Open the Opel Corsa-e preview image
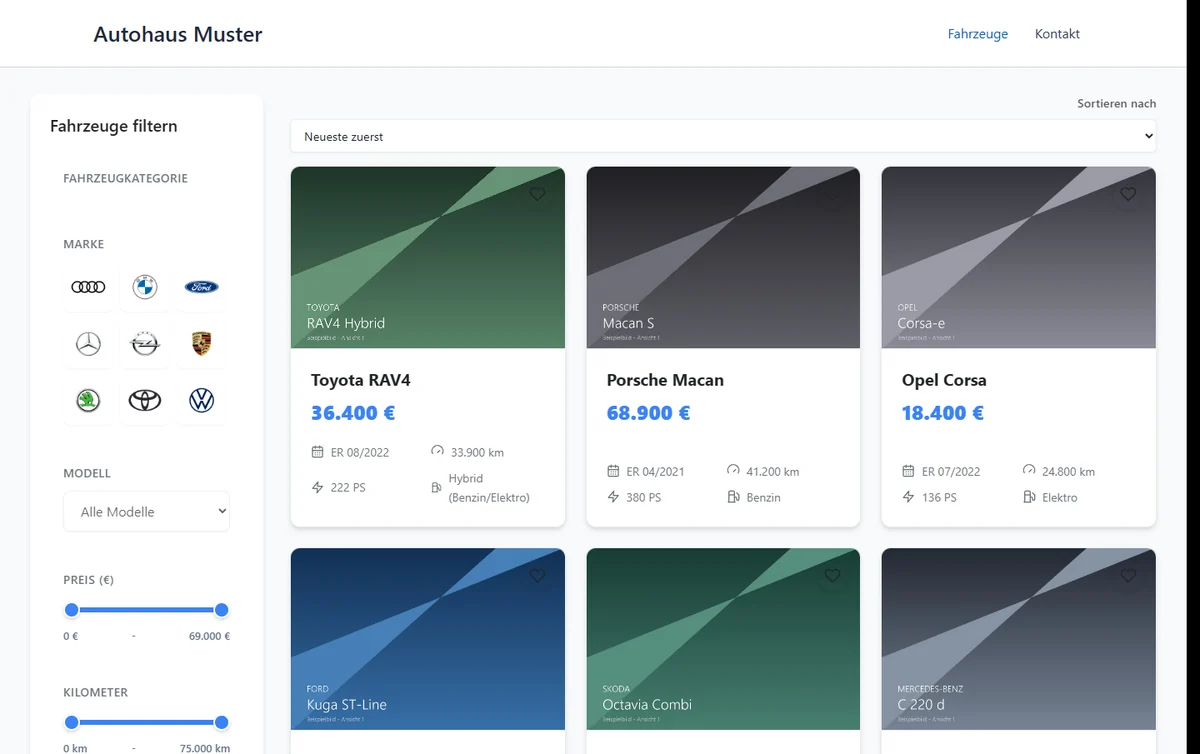The image size is (1200, 754). (1019, 258)
